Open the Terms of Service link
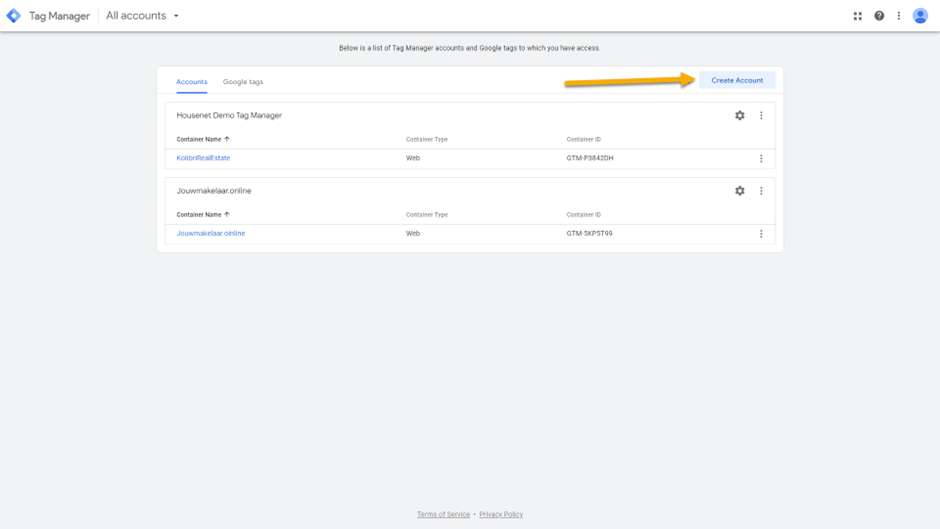The image size is (940, 529). tap(444, 515)
